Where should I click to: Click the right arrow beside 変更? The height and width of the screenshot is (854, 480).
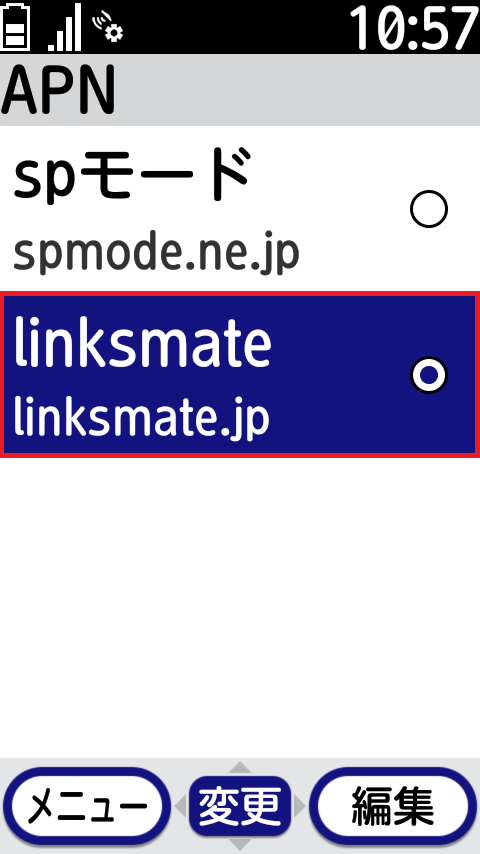(299, 806)
